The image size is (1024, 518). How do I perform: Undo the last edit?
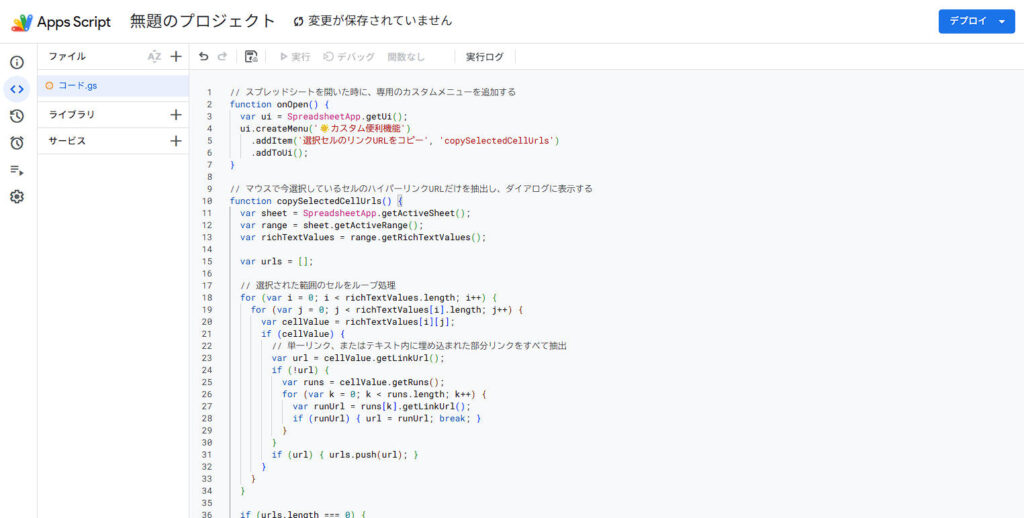pos(204,57)
